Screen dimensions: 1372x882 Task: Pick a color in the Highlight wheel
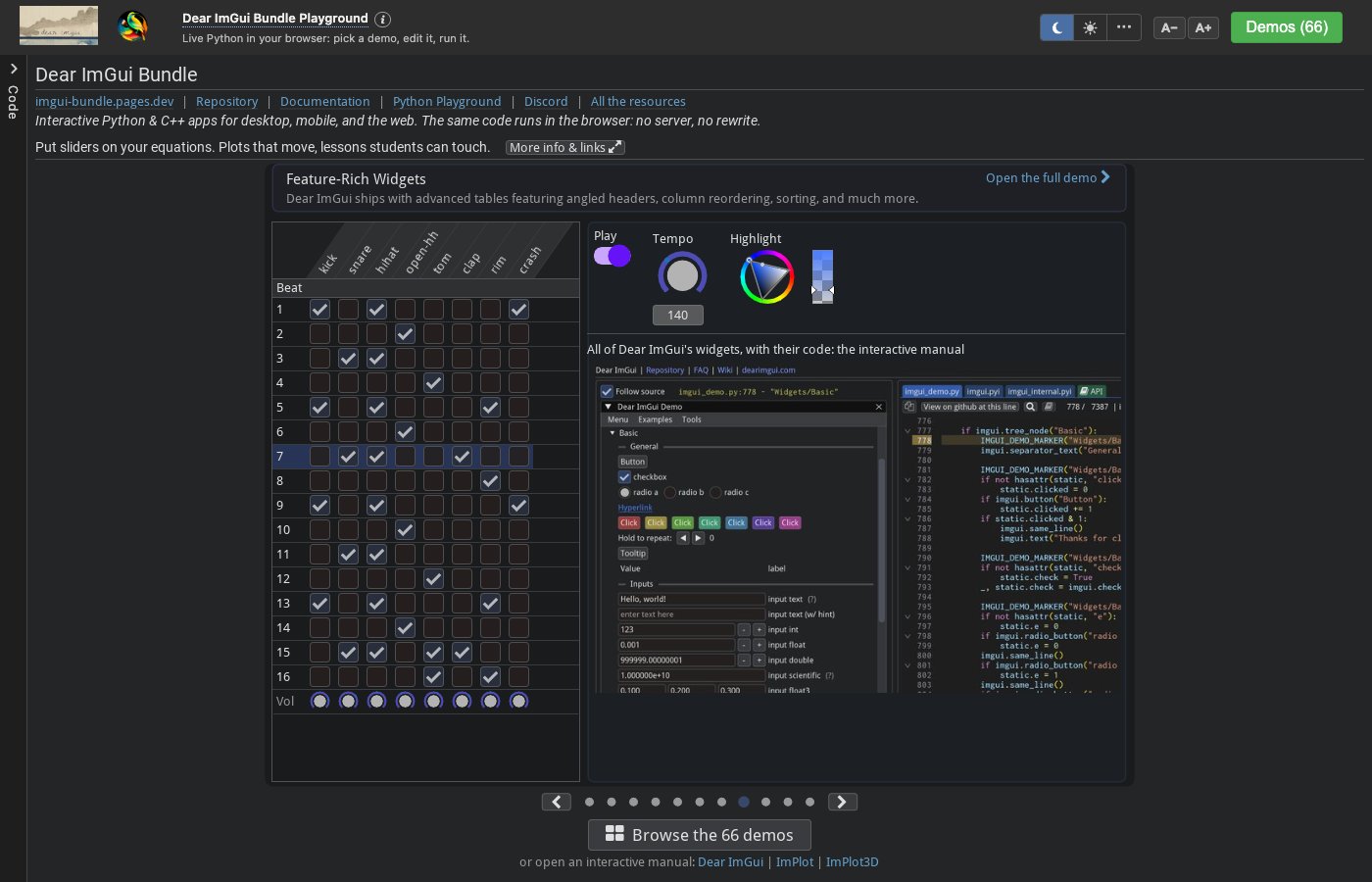[766, 277]
